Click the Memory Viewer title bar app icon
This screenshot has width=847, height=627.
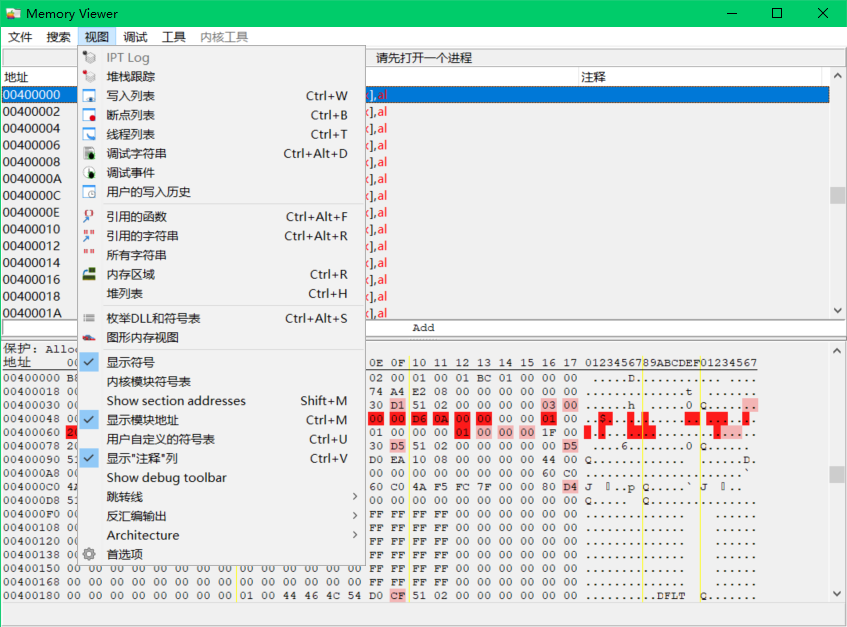(x=14, y=14)
